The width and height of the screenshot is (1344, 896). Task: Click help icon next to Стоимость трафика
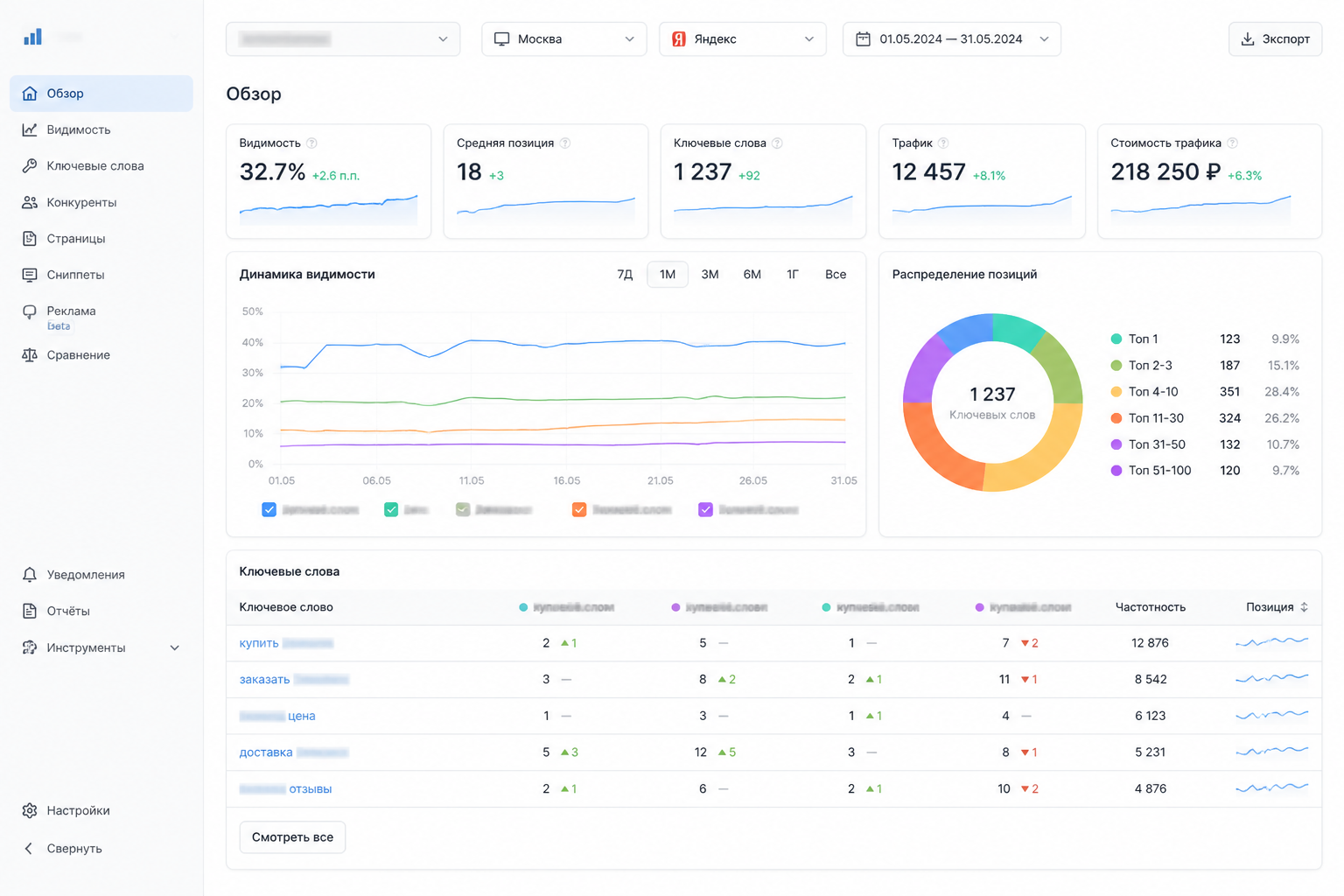[x=1232, y=143]
